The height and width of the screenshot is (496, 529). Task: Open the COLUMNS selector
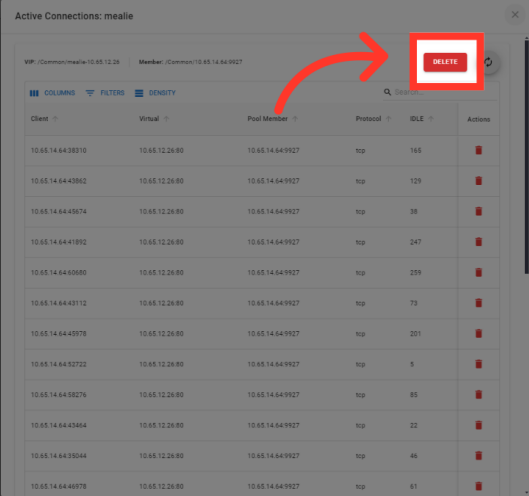coord(53,93)
